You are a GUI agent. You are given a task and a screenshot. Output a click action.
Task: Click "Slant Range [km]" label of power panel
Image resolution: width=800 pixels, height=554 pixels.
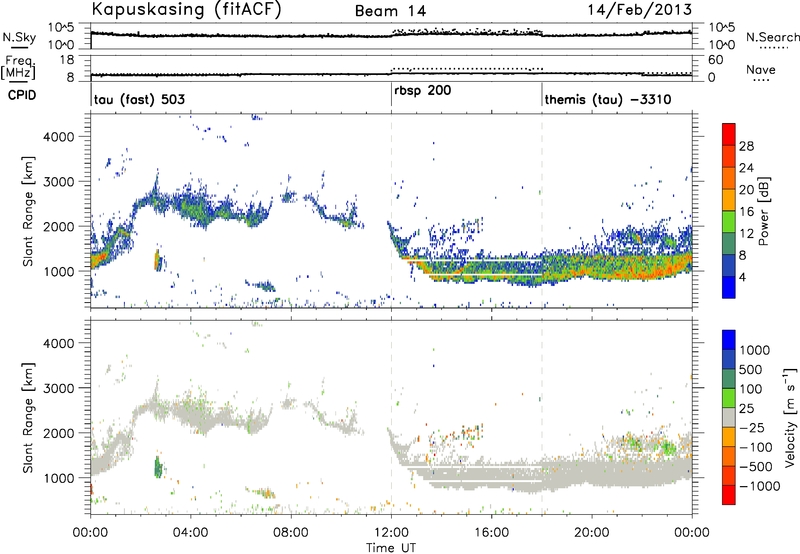[28, 211]
